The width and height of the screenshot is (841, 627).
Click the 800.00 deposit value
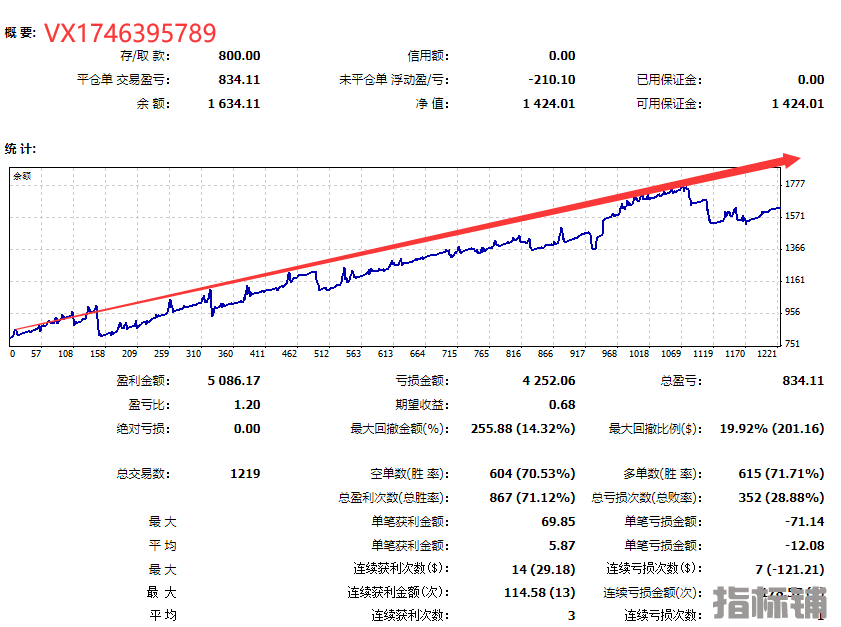click(239, 56)
